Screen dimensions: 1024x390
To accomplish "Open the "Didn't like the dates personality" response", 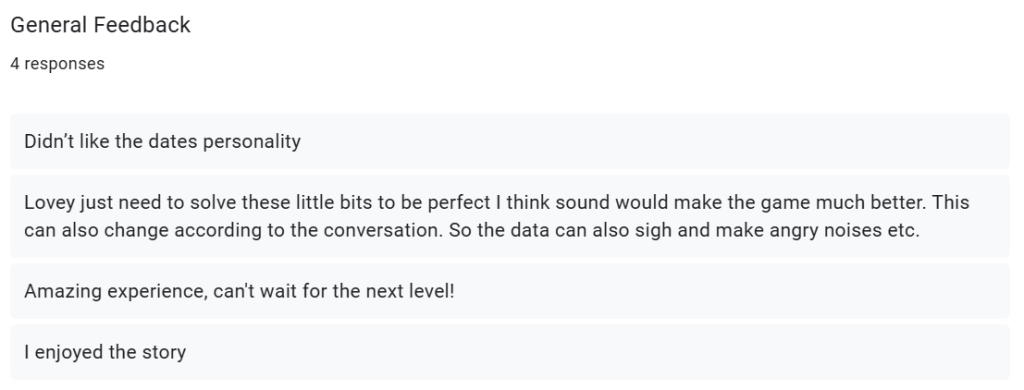I will pyautogui.click(x=510, y=141).
